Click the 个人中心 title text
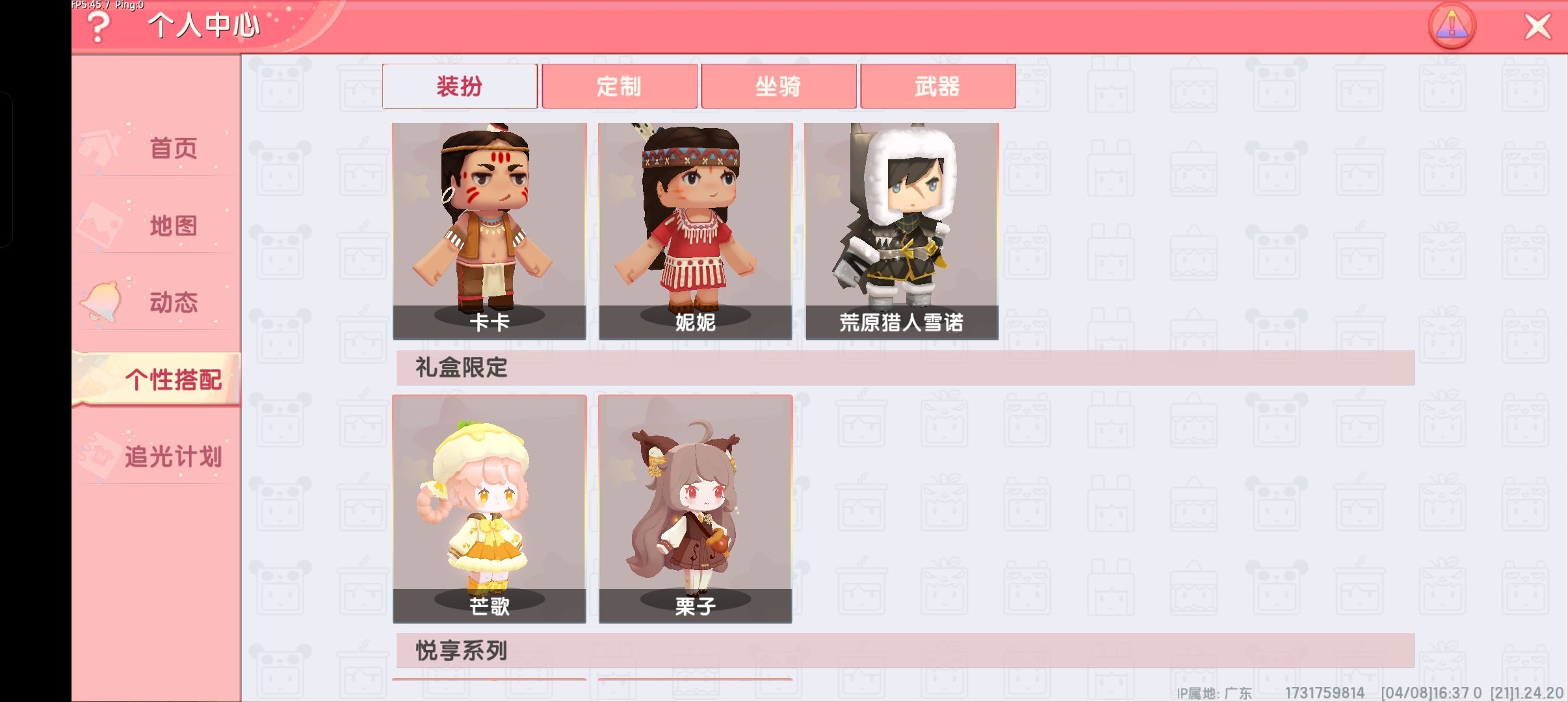The height and width of the screenshot is (702, 1568). point(203,26)
